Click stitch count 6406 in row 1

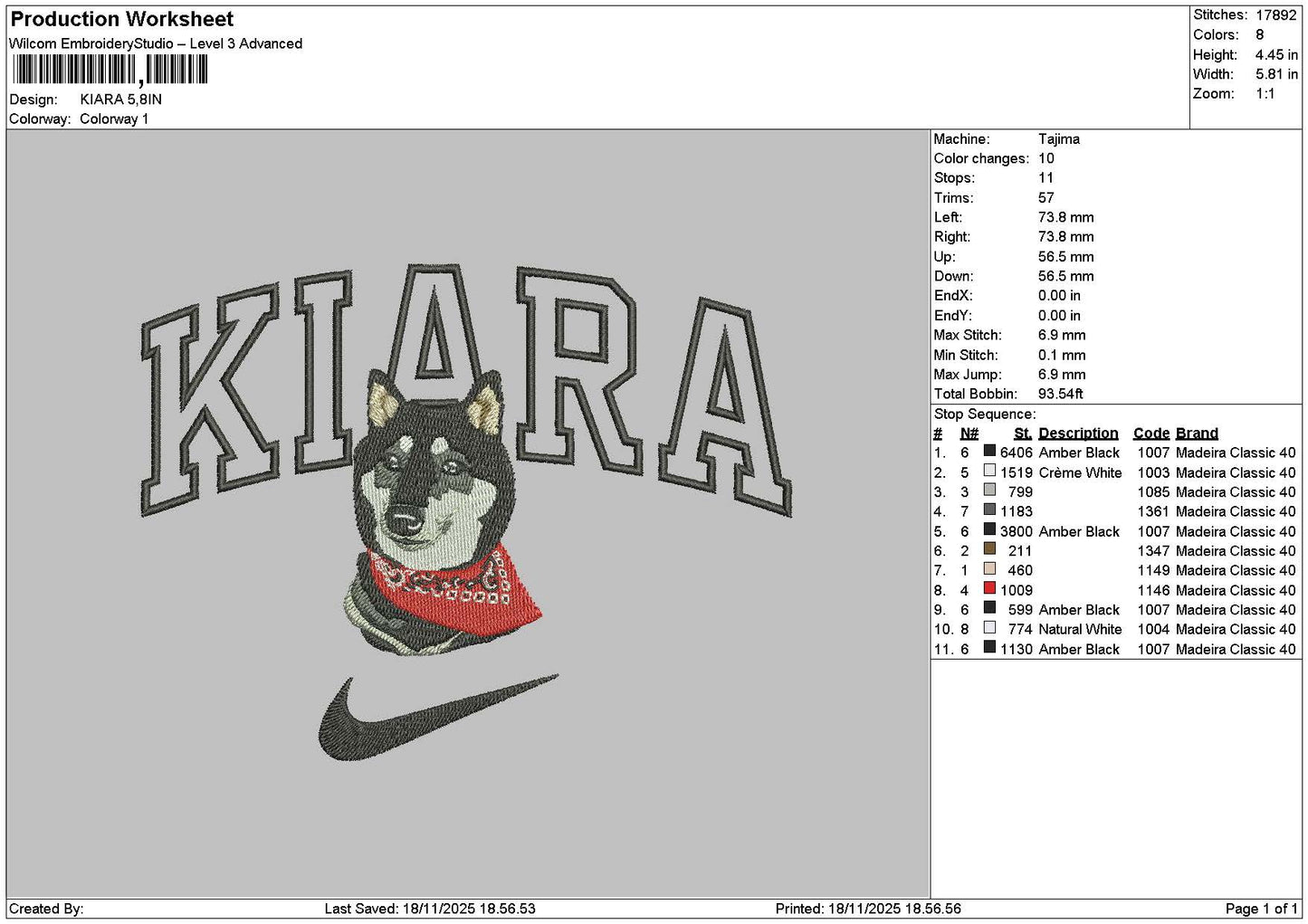[1016, 452]
